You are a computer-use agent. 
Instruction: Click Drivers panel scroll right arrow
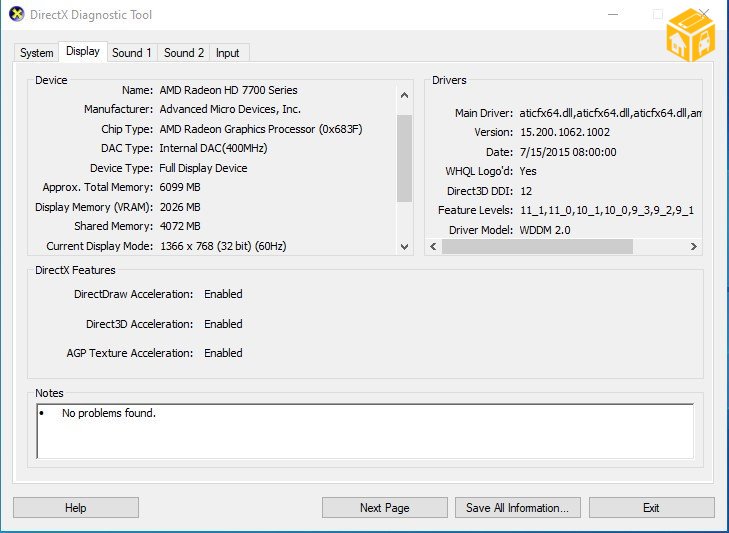coord(694,247)
